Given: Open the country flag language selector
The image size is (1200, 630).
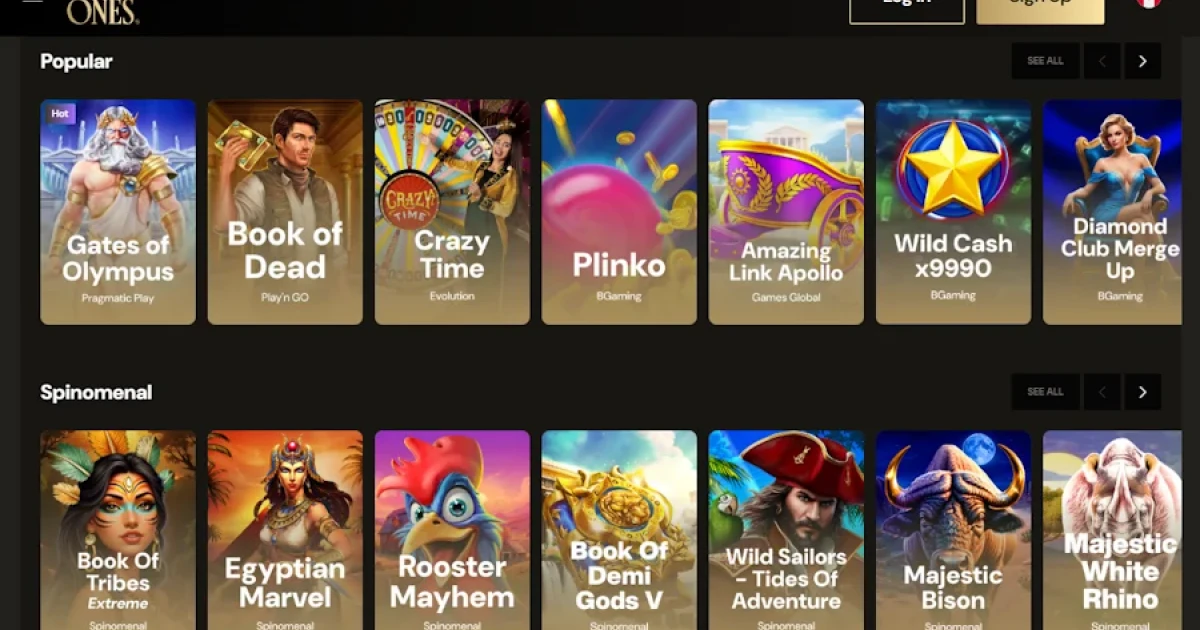Looking at the screenshot, I should (1148, 3).
